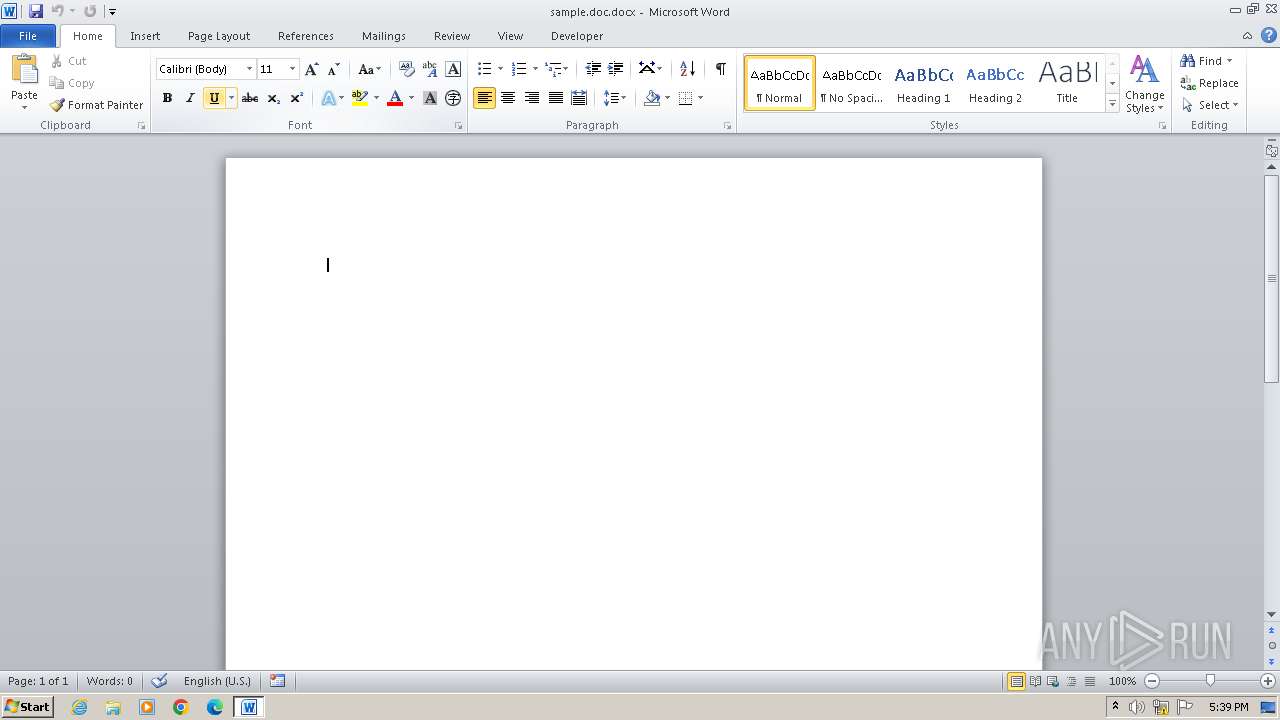
Task: Open the File tab
Action: 28,35
